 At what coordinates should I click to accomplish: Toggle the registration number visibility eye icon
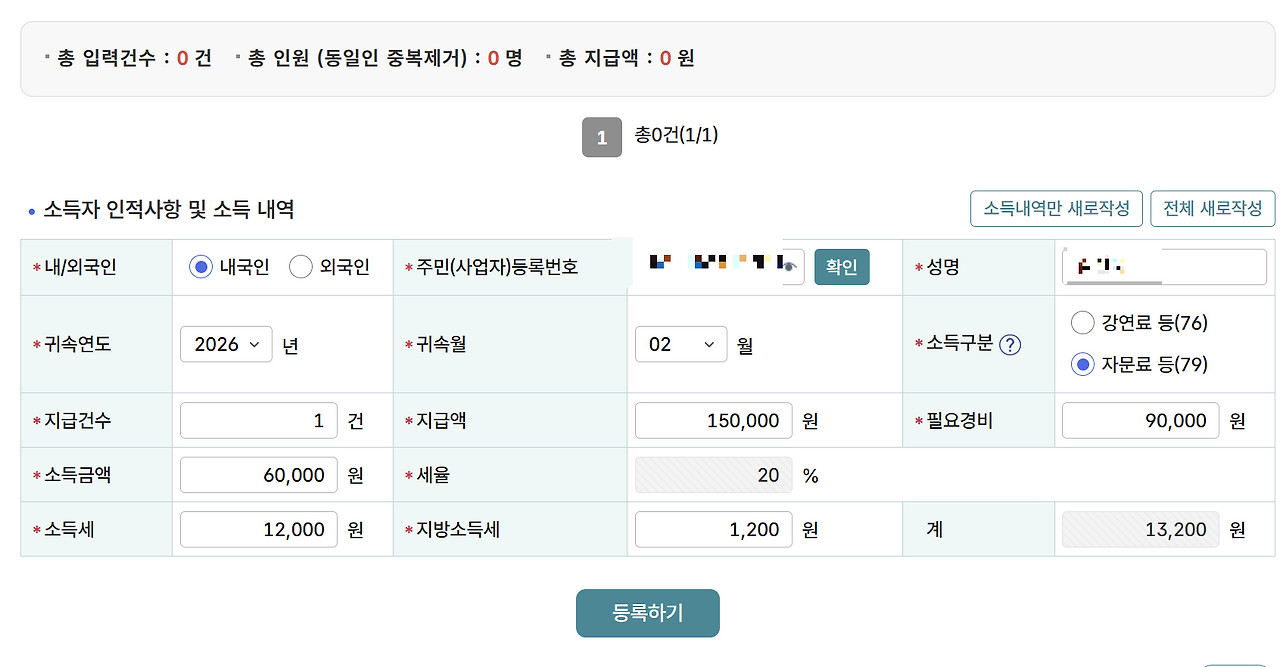click(x=791, y=267)
